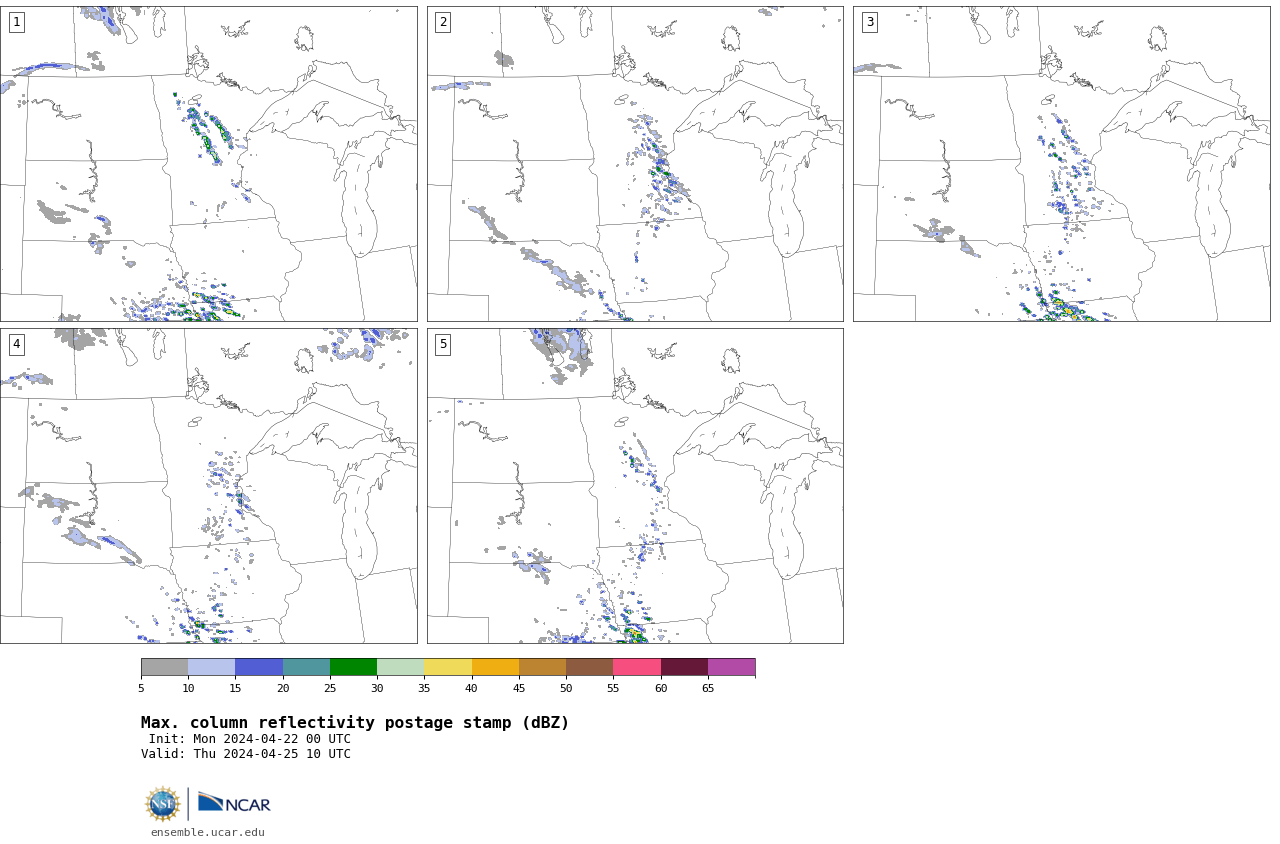Click the colorbar tick label 50

click(x=566, y=688)
